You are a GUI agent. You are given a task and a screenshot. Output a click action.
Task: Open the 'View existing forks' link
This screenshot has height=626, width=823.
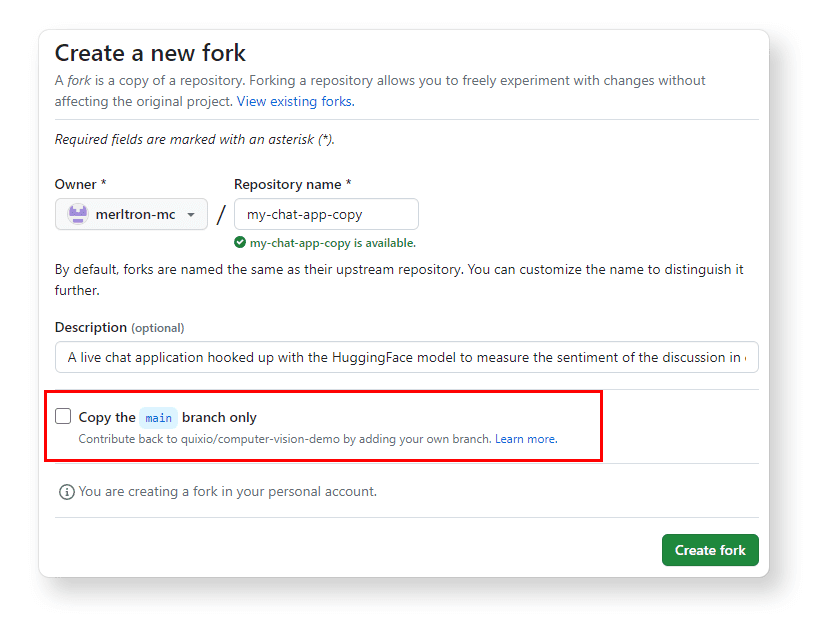(x=297, y=101)
